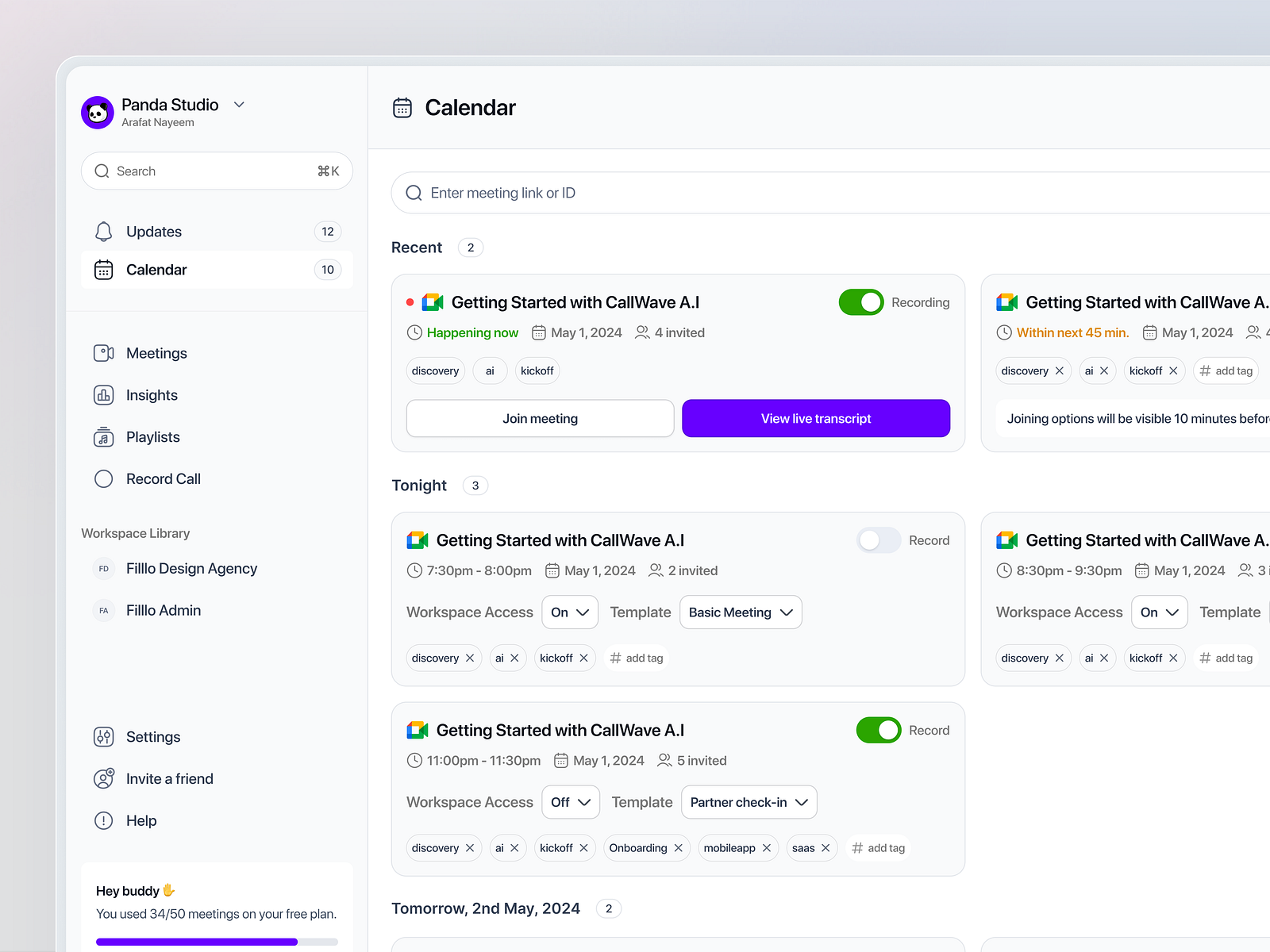Open Playlists via the music note icon
The width and height of the screenshot is (1270, 952).
(103, 436)
